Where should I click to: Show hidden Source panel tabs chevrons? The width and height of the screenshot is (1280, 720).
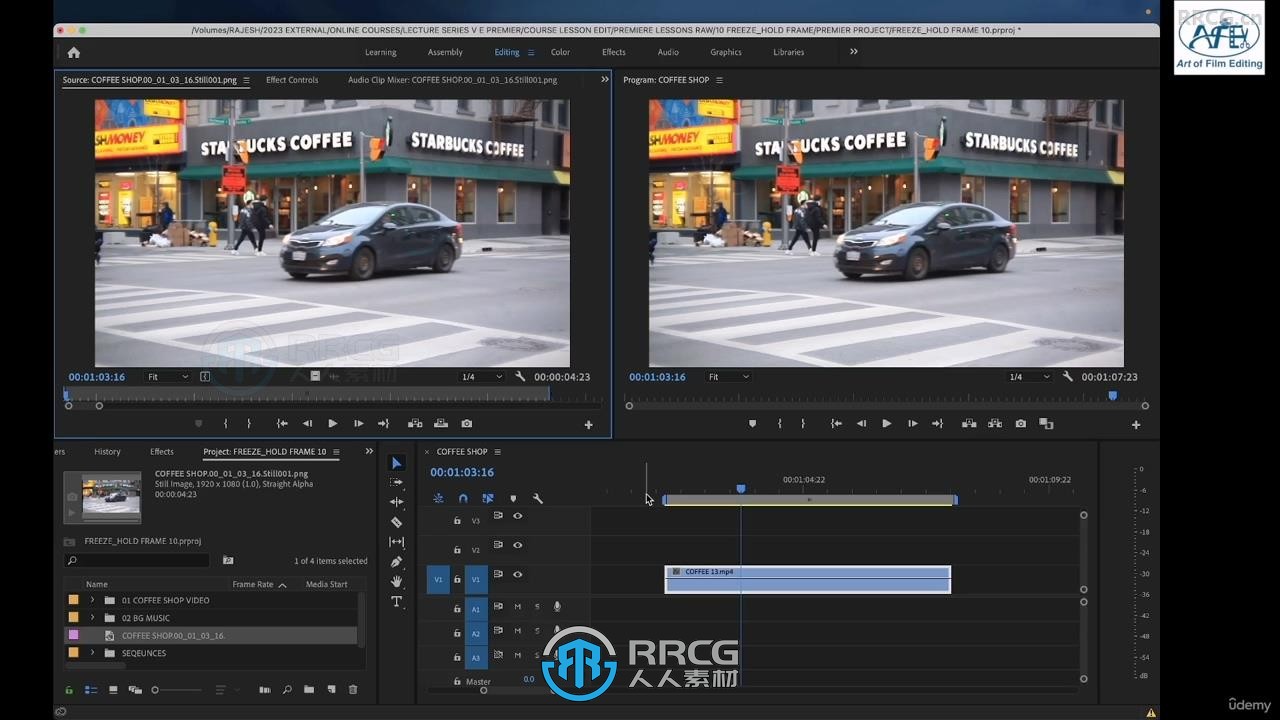click(x=604, y=80)
